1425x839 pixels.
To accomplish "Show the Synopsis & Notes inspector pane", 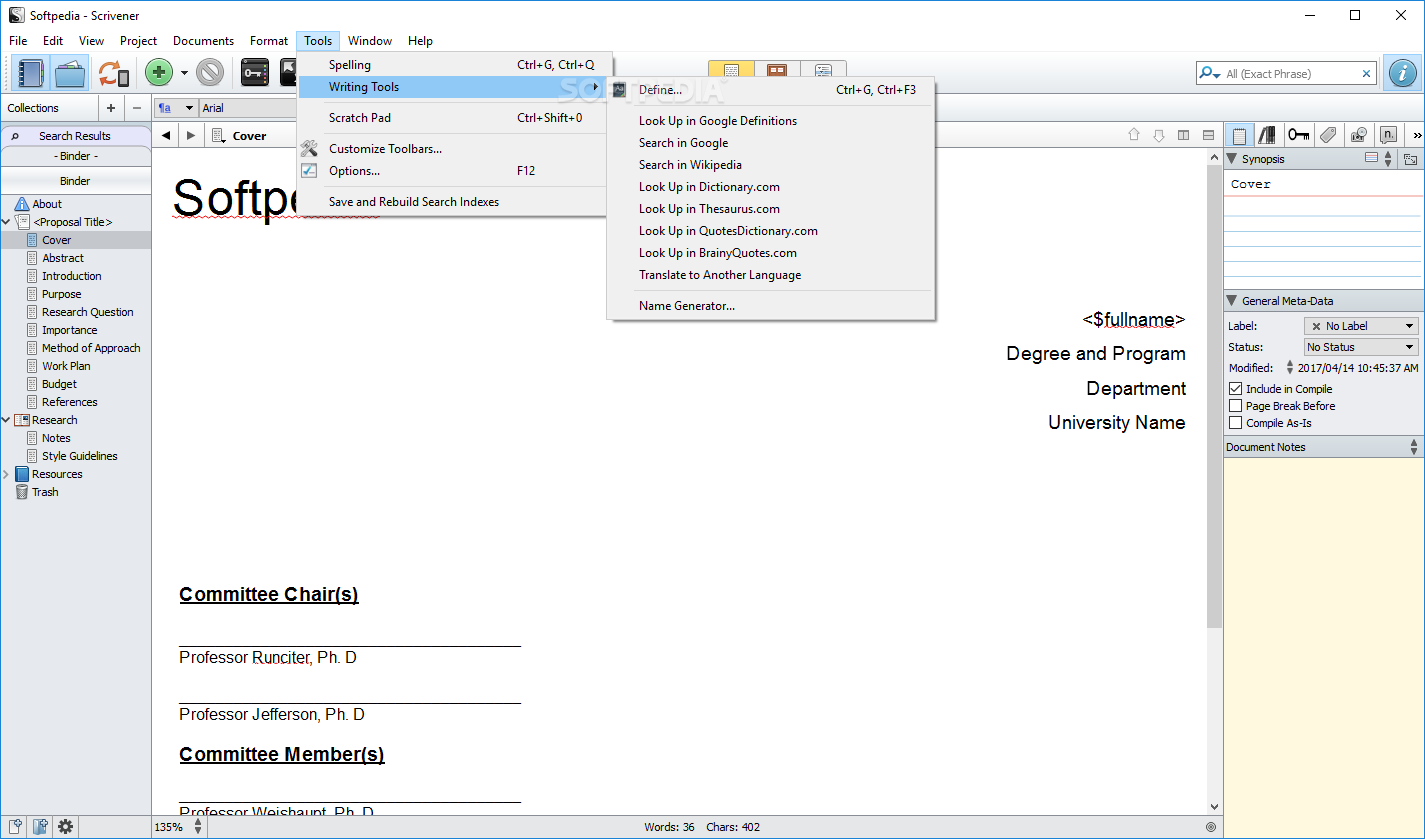I will tap(1239, 135).
